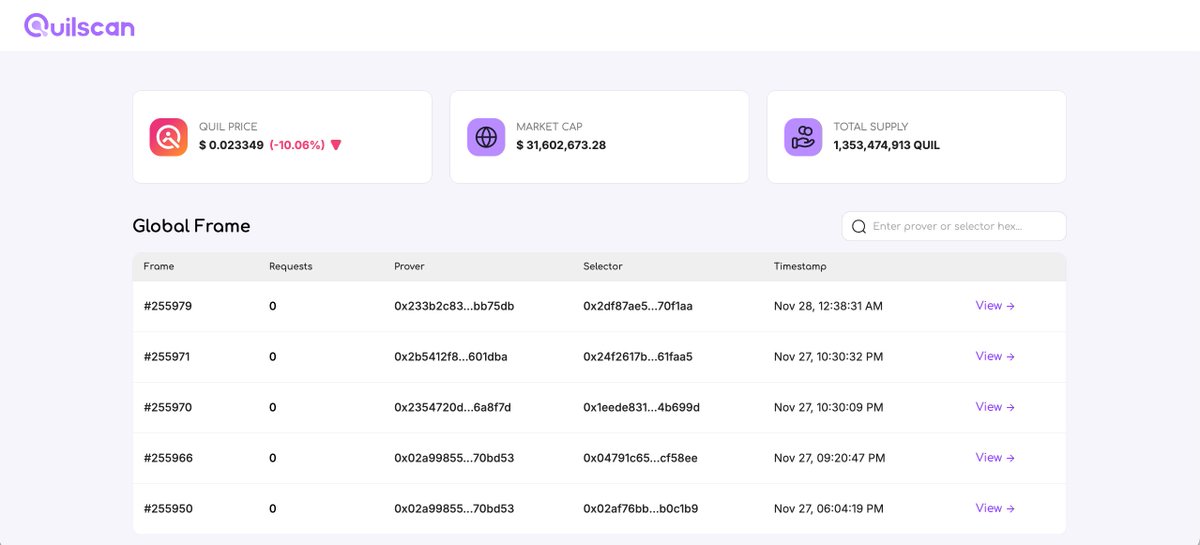Click prover 0x233b2c83...bb75db
This screenshot has height=545, width=1200.
[x=454, y=306]
